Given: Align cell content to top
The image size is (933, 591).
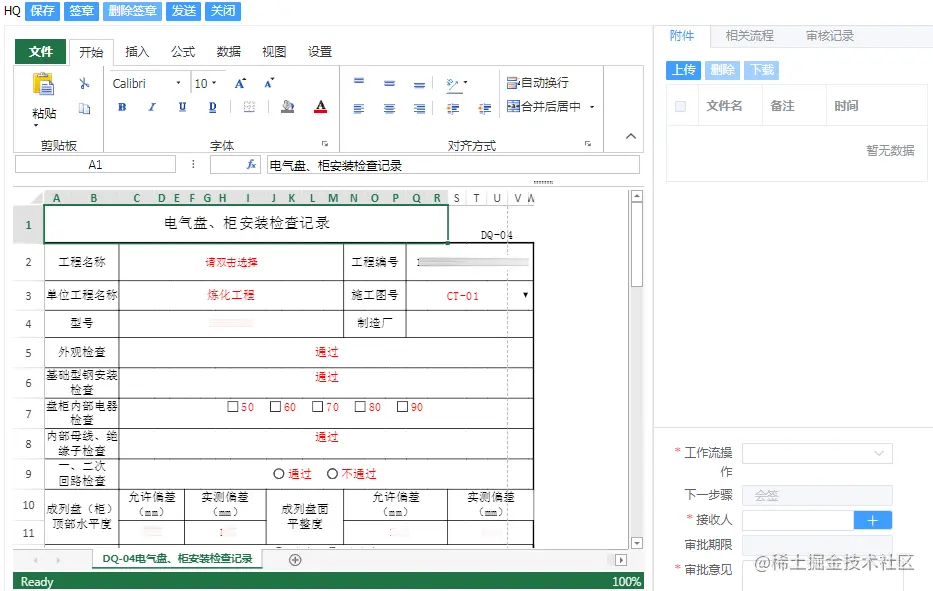Looking at the screenshot, I should [x=359, y=82].
